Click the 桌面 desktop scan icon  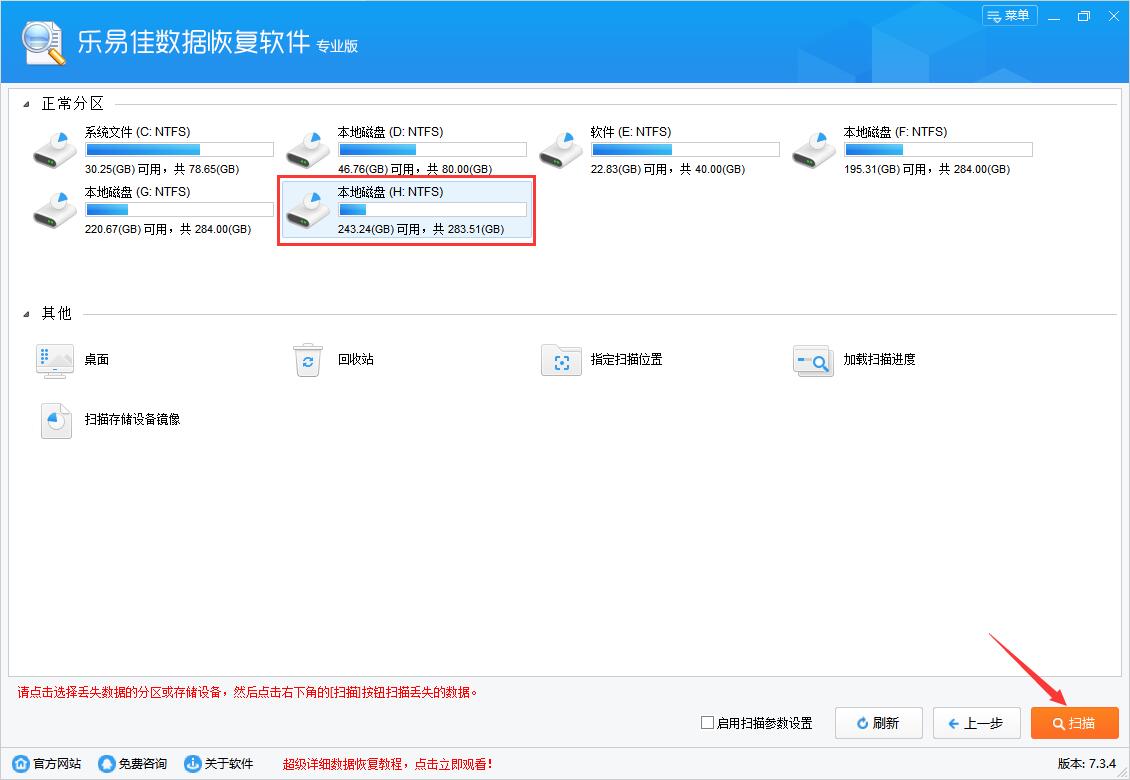[55, 360]
